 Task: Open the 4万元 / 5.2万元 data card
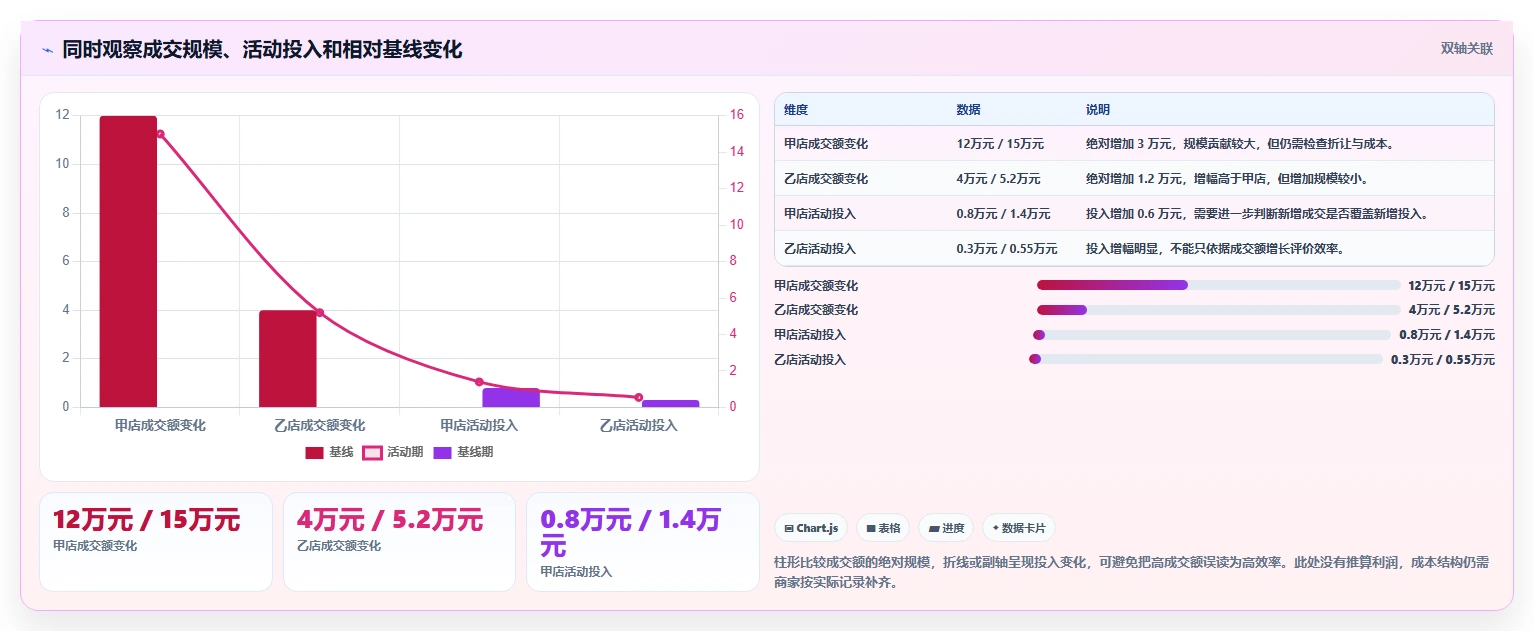[399, 542]
